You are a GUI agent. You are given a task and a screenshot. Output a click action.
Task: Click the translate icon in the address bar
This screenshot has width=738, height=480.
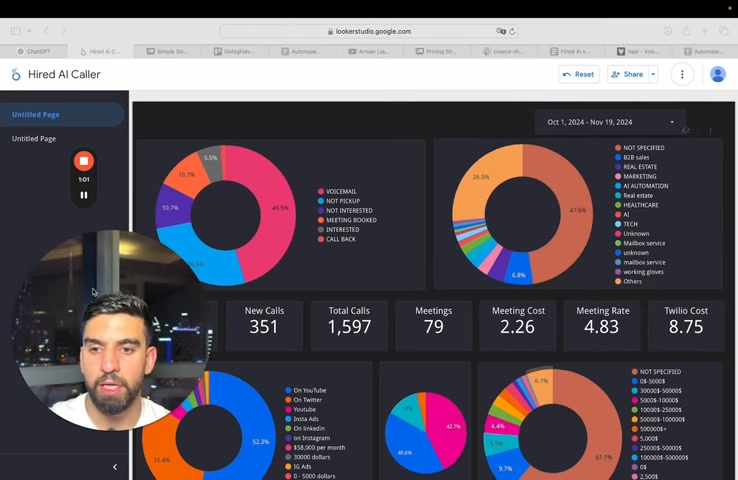click(x=500, y=32)
